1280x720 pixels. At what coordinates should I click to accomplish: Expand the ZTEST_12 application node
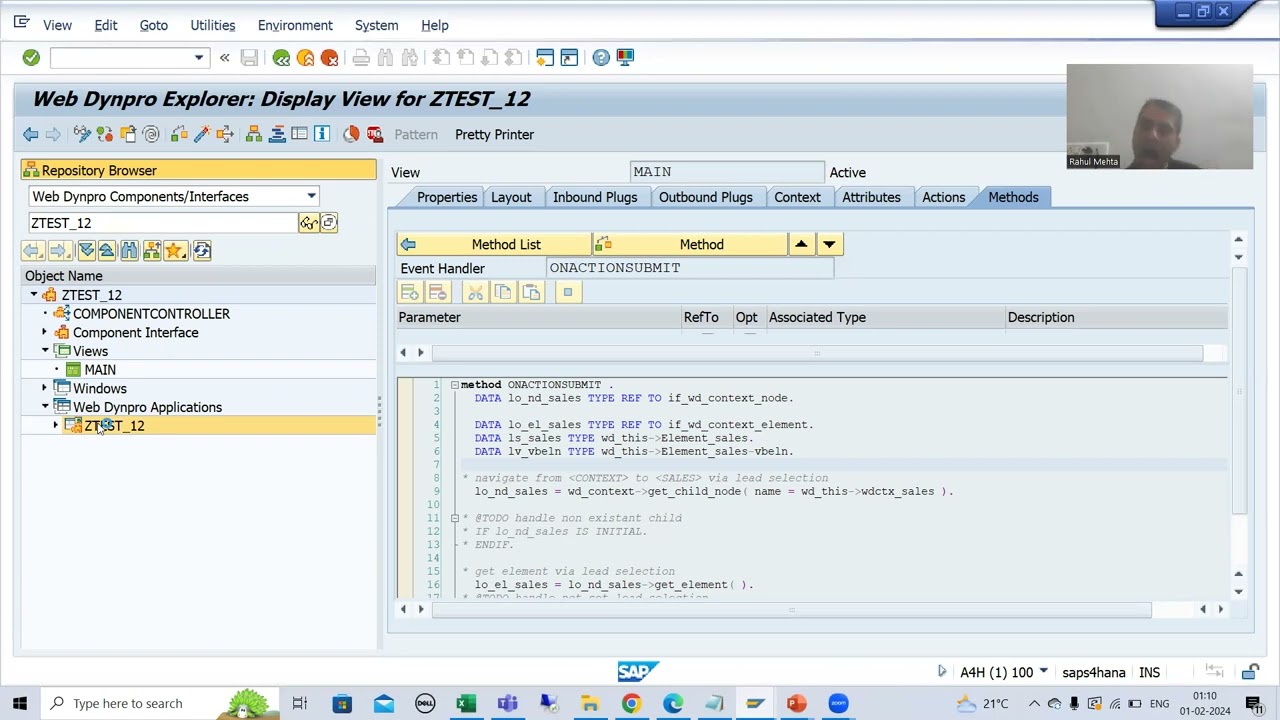click(x=56, y=426)
